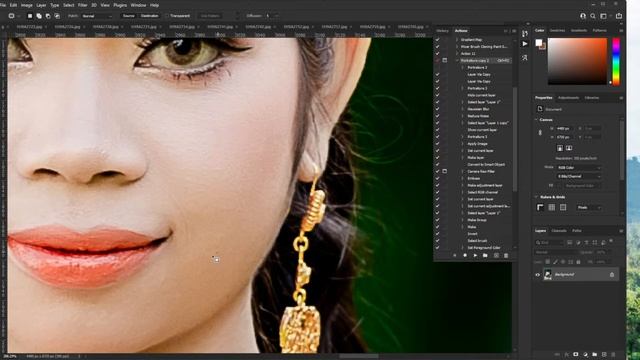Toggle Apply Image step checkmark
Image resolution: width=640 pixels, height=360 pixels.
click(x=438, y=144)
